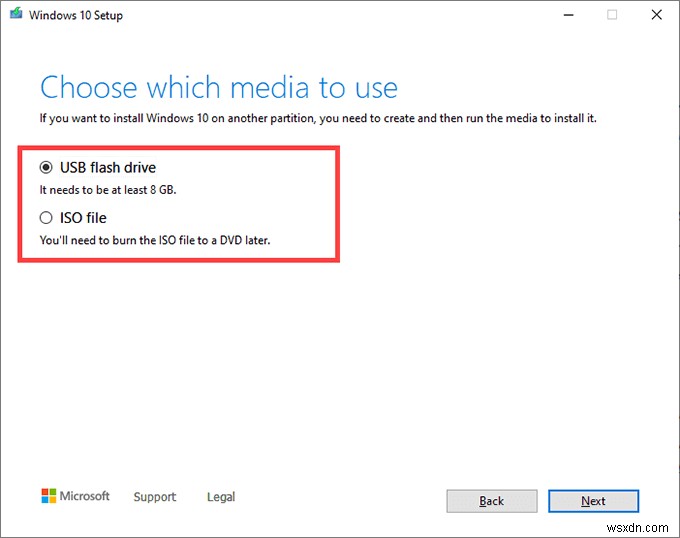Click text about burning the ISO file to a DVD later

tap(155, 240)
